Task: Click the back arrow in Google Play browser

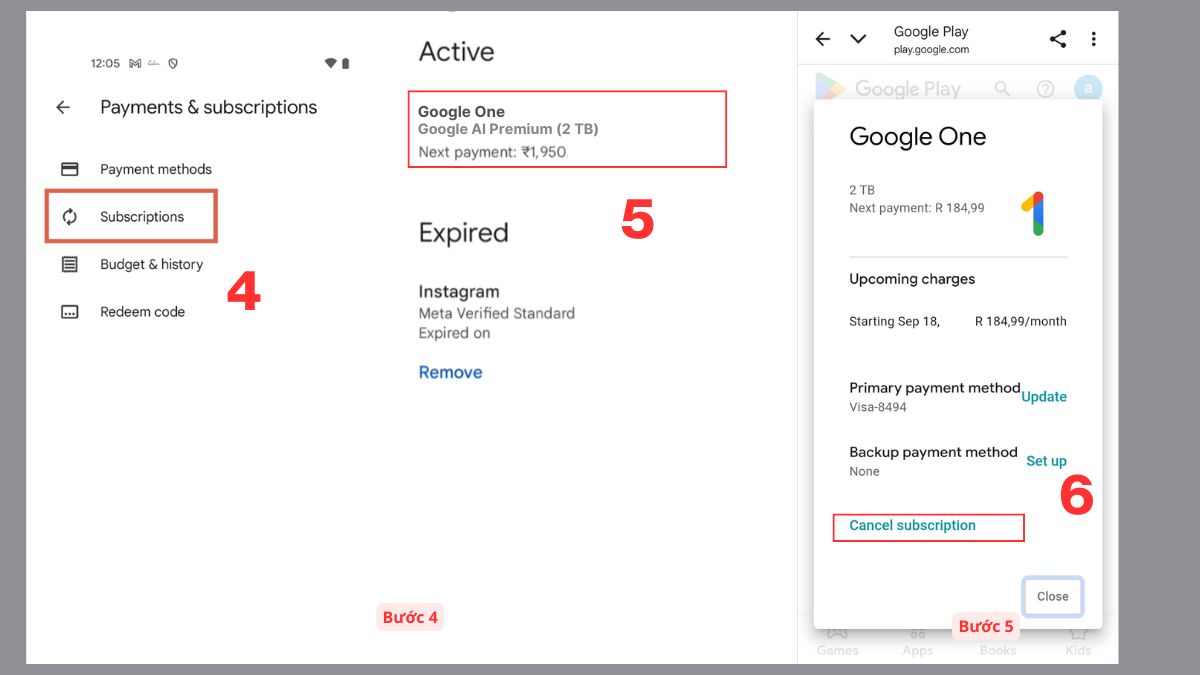Action: [x=823, y=39]
